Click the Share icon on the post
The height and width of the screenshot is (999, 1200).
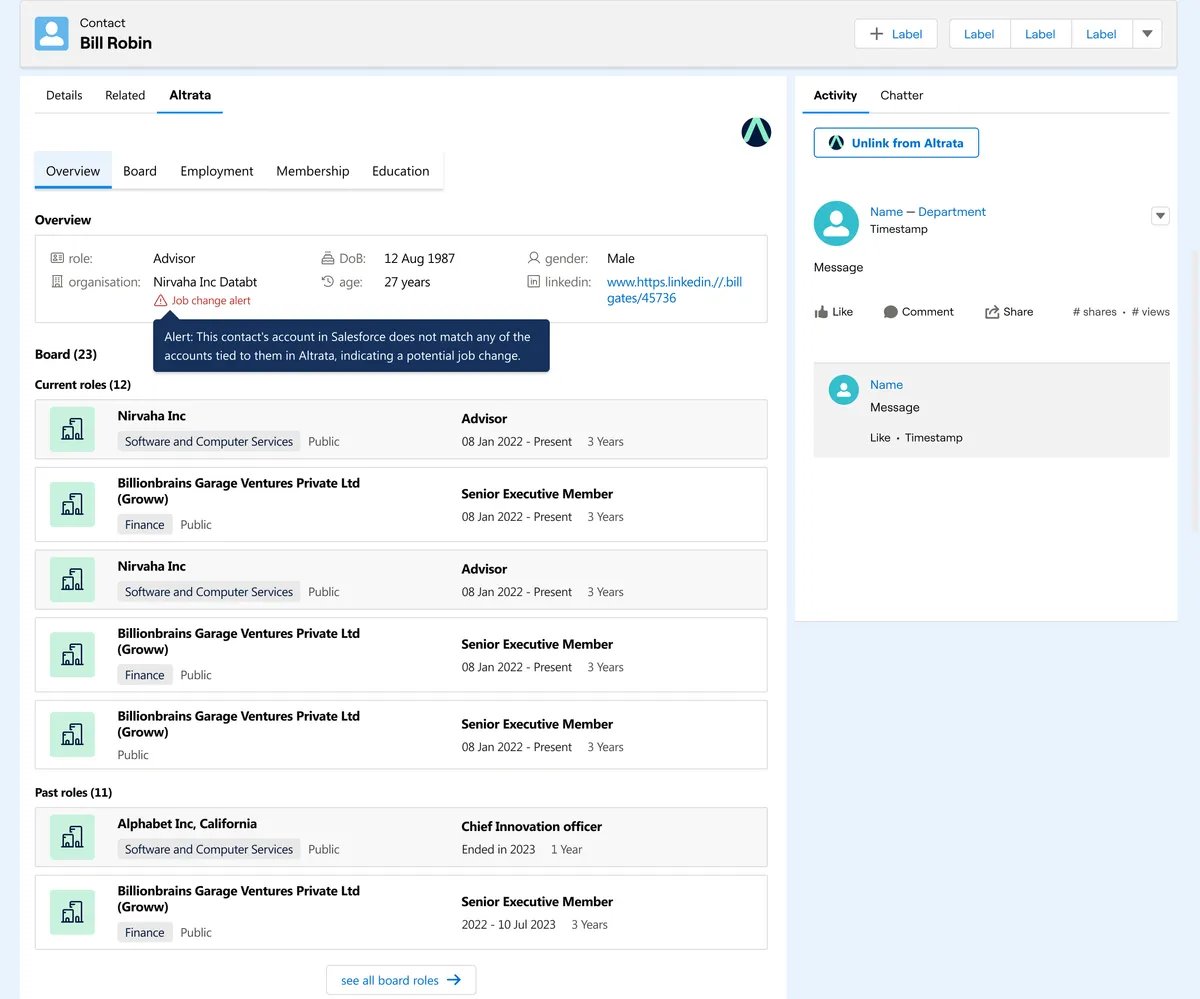(x=992, y=312)
